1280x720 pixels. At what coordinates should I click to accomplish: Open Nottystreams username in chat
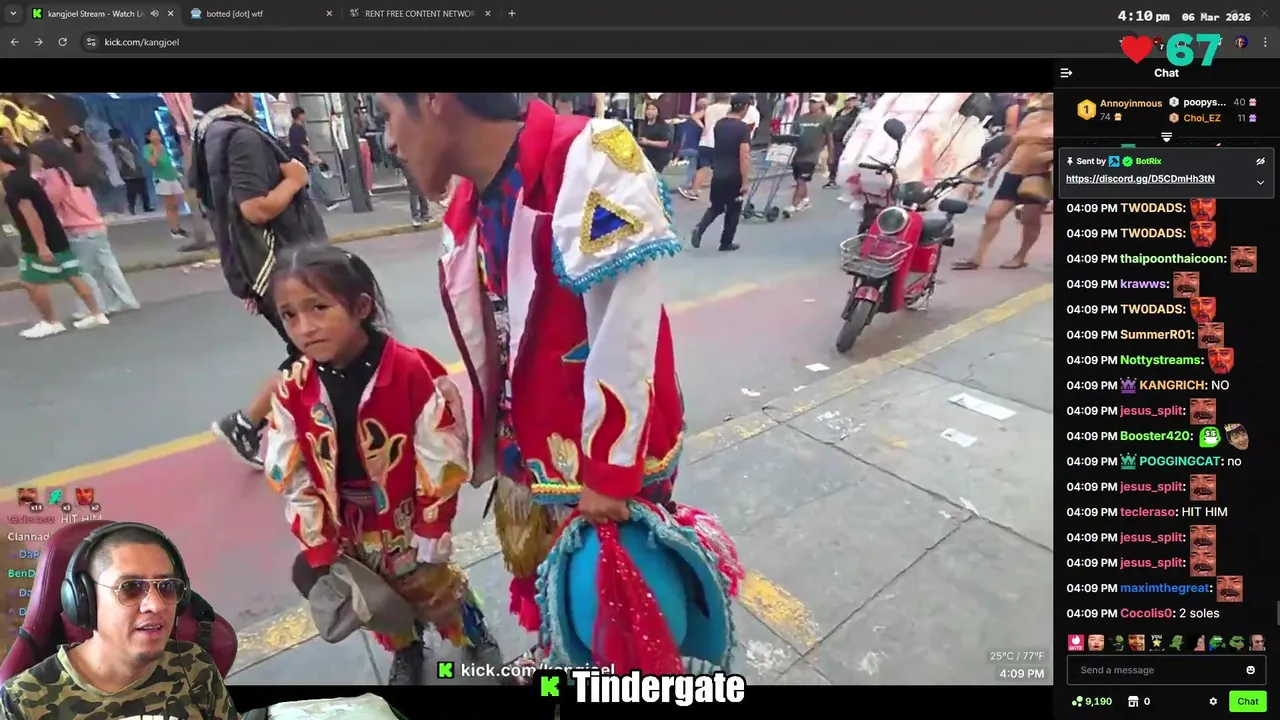(x=1161, y=360)
